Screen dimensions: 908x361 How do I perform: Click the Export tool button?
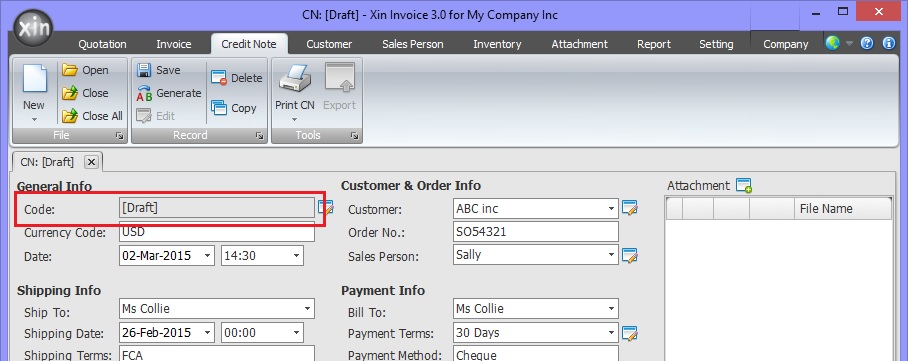(339, 87)
